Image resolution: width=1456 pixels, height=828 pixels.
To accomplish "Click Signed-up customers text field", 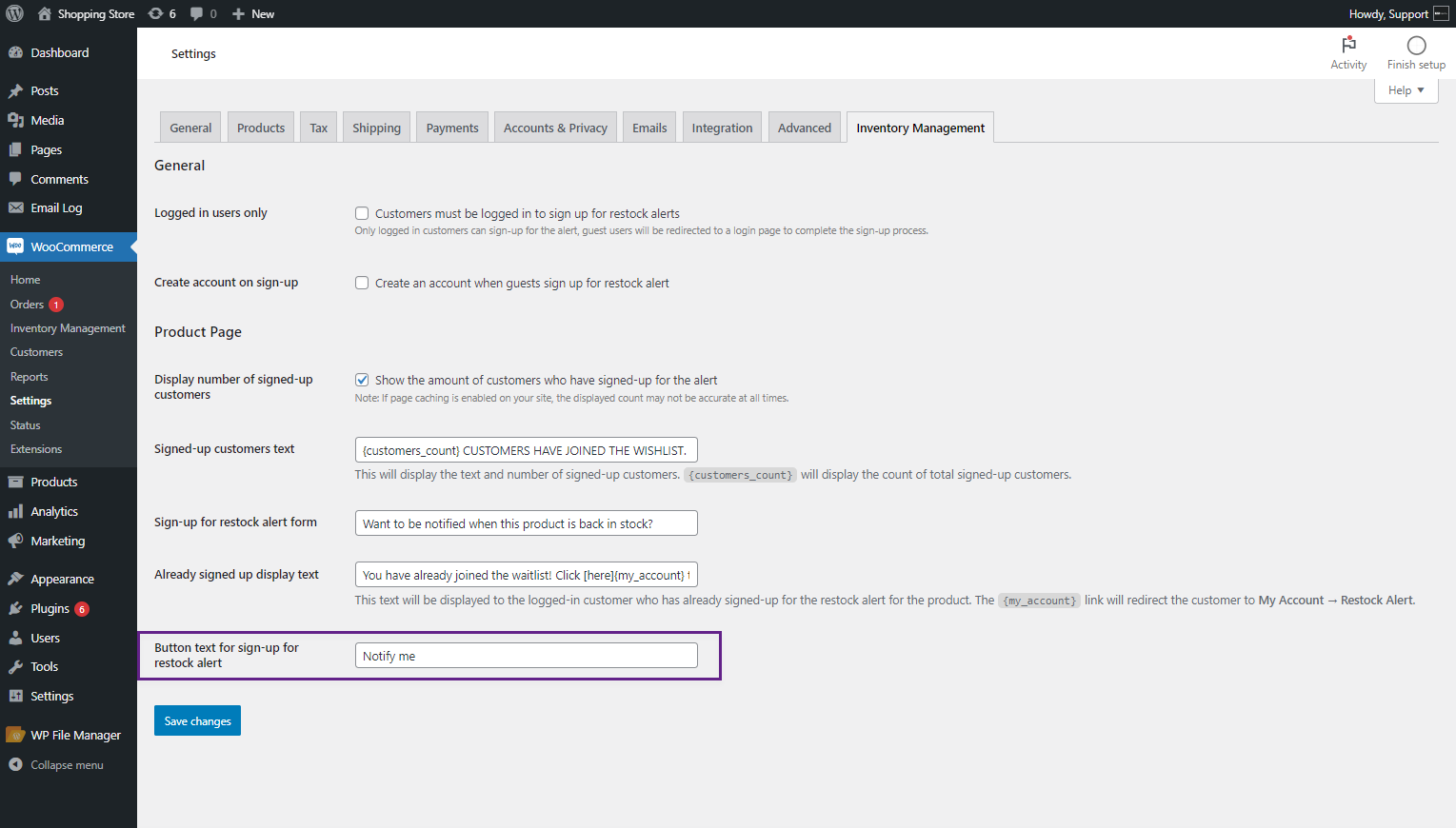I will 526,450.
